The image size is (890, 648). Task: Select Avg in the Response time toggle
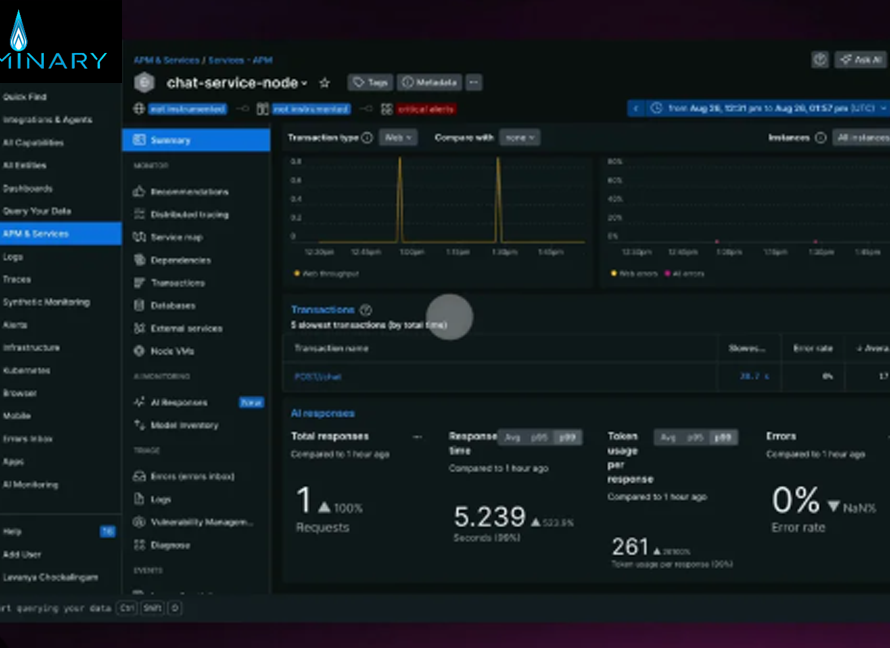(512, 438)
